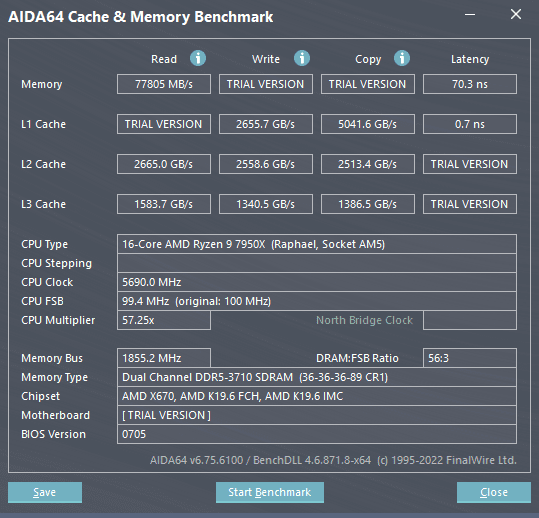Screen dimensions: 539x518
Task: Select L1 Cache Copy 5041.6 GB/s
Action: pyautogui.click(x=368, y=124)
